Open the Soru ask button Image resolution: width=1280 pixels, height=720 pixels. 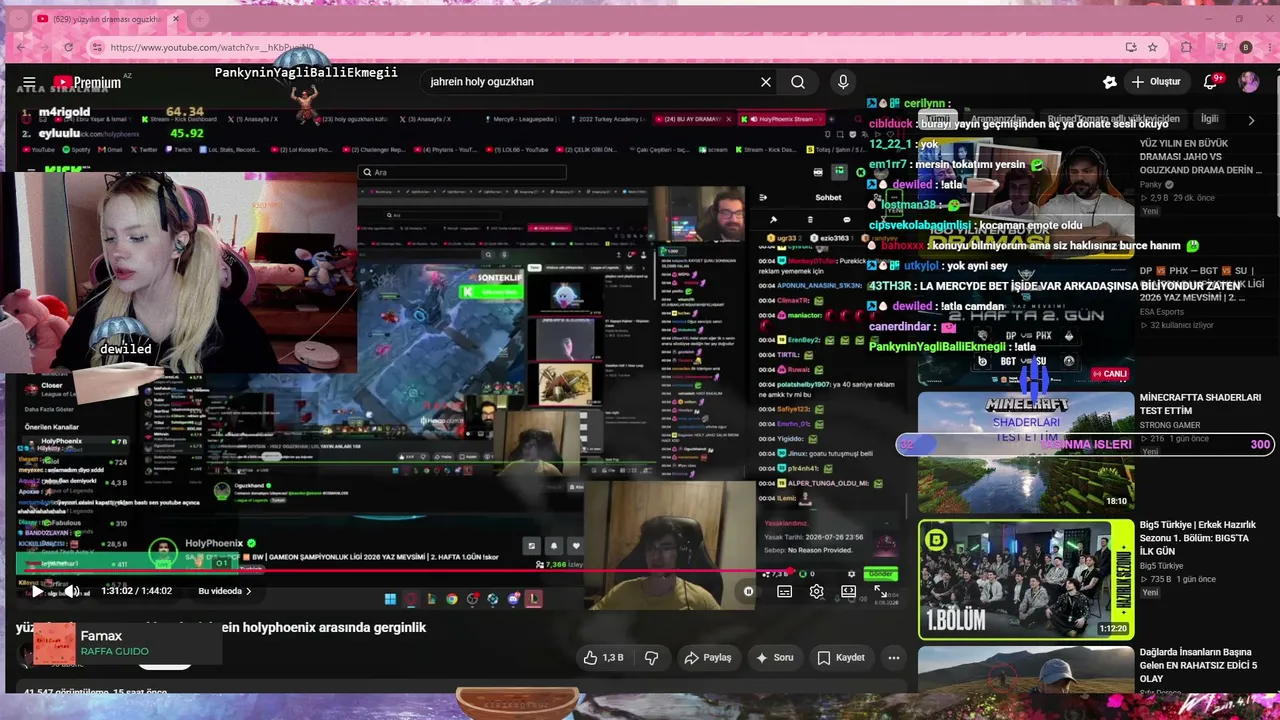[x=775, y=657]
